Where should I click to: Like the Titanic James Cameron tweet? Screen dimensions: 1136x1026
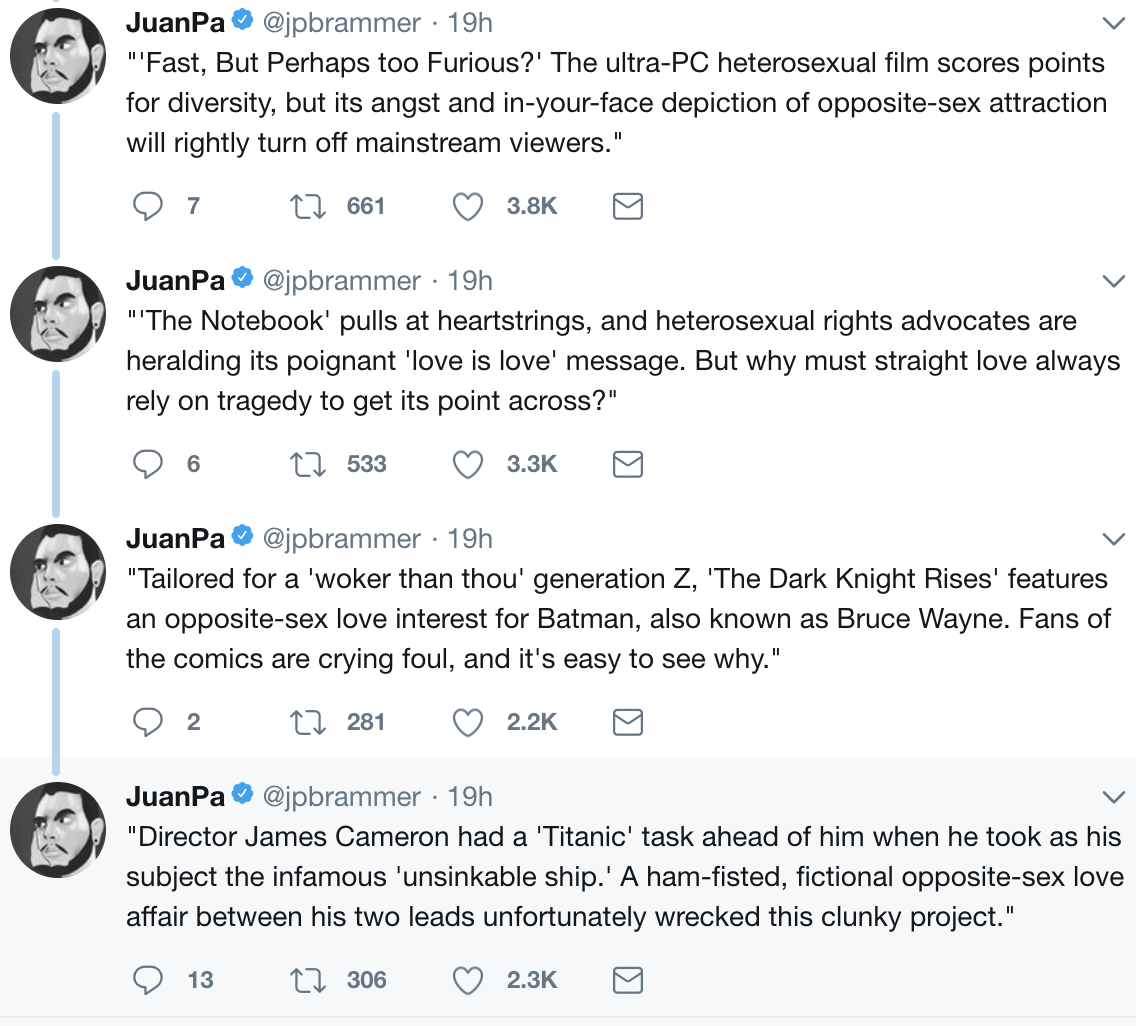point(468,981)
